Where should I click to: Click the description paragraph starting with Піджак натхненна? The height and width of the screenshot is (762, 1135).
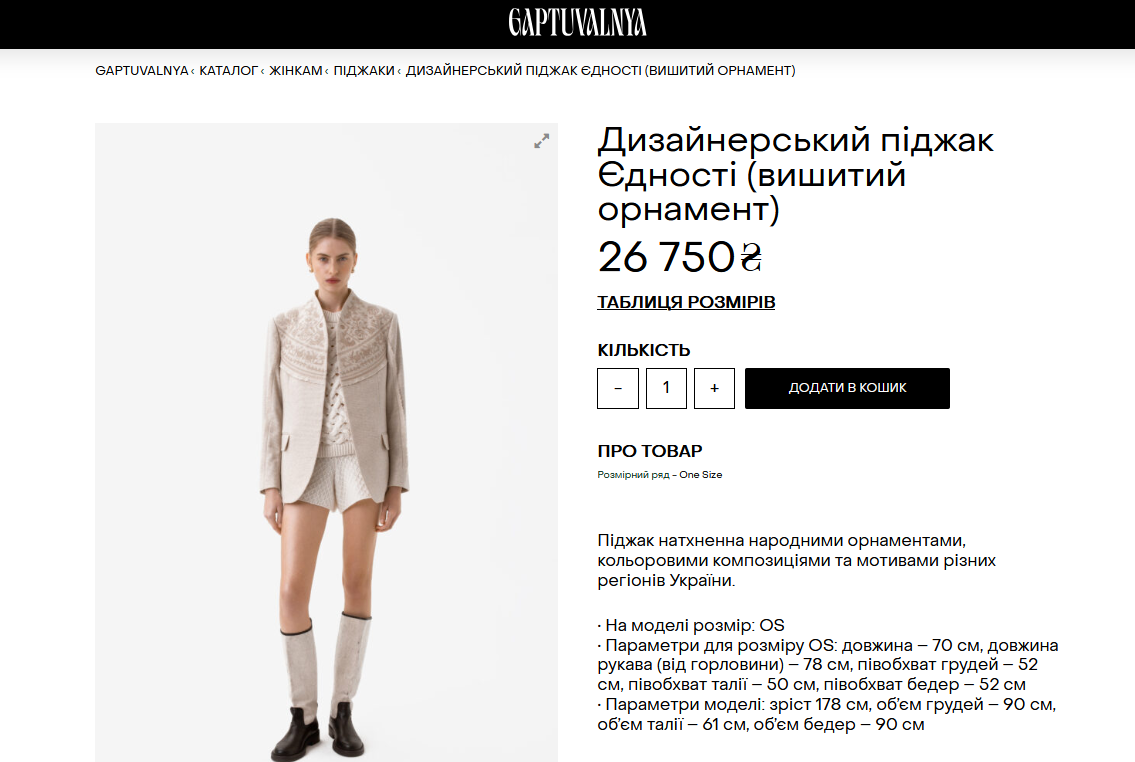click(796, 560)
